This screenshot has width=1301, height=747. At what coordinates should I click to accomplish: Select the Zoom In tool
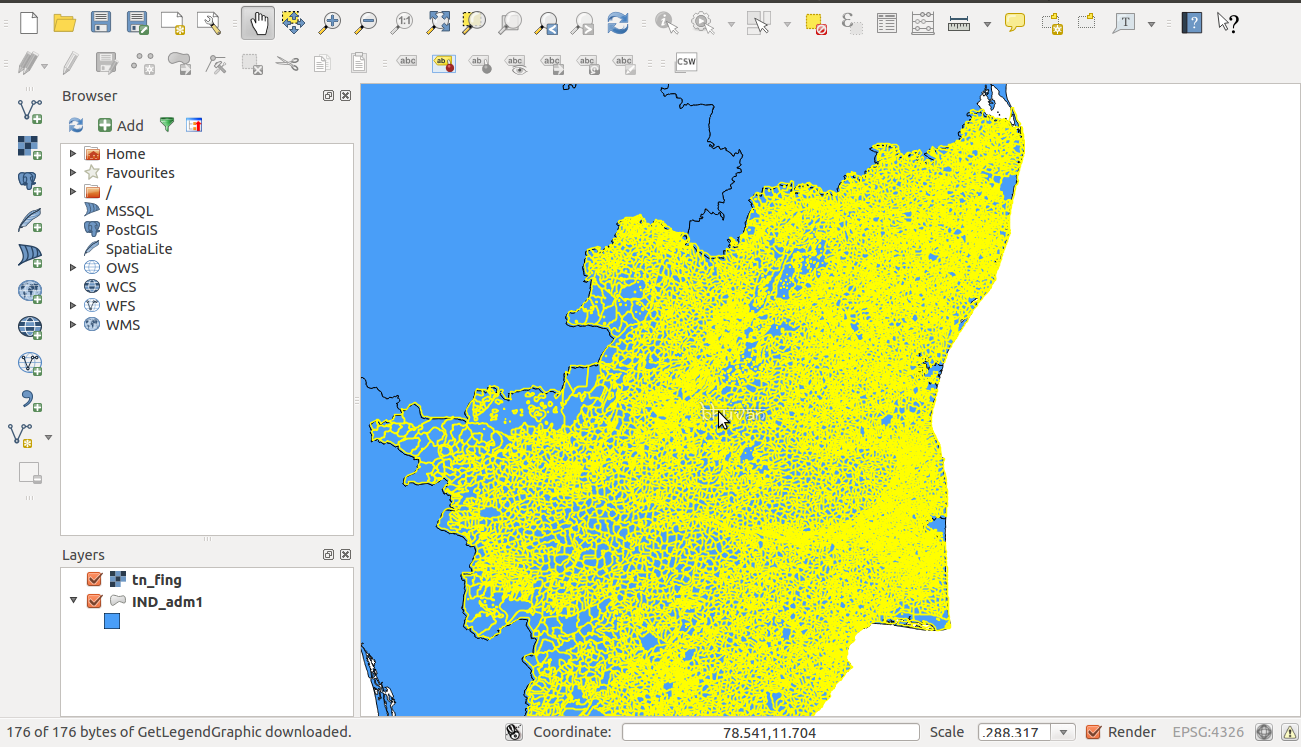tap(330, 22)
